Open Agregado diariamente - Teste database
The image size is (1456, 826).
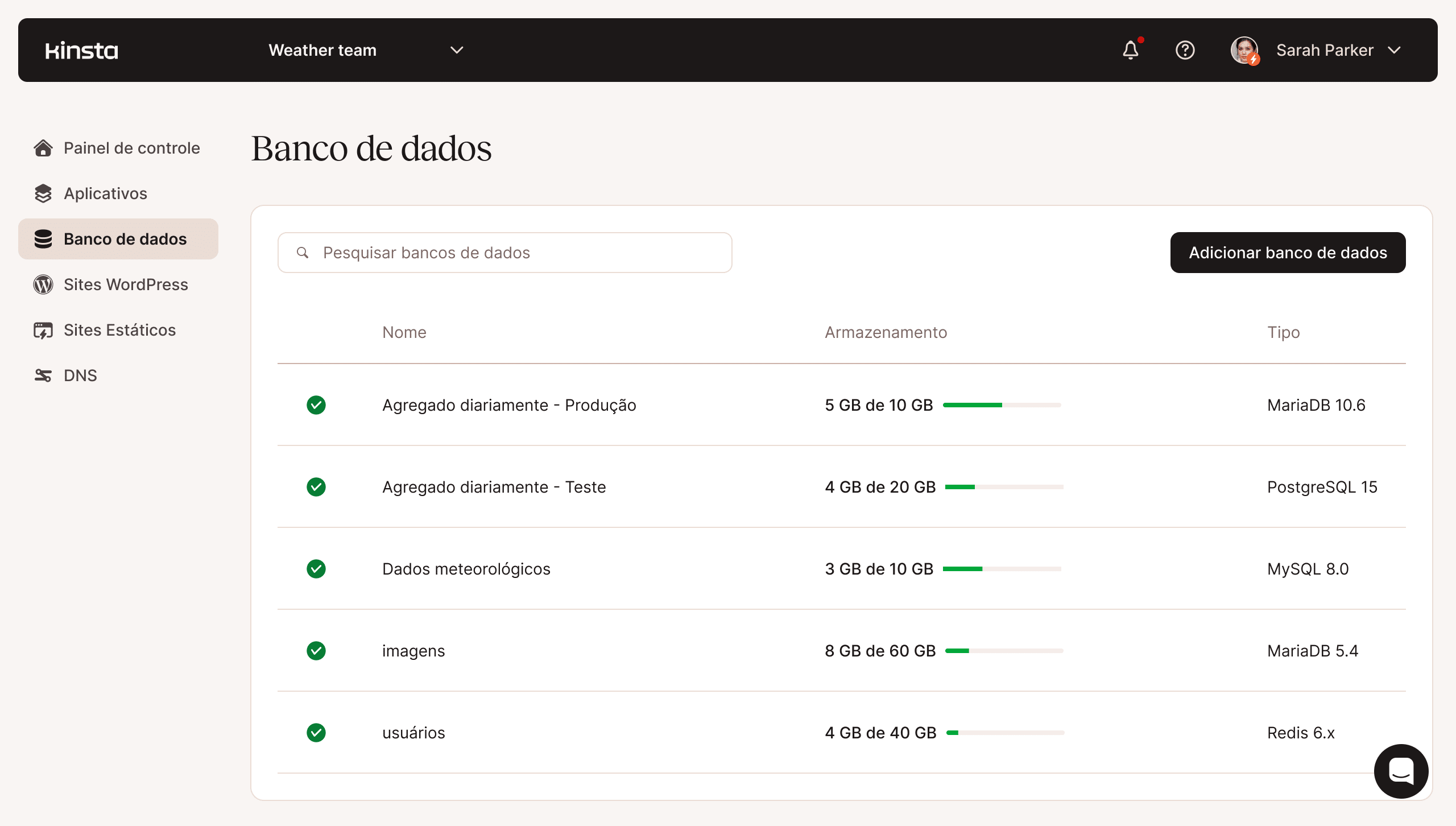[494, 487]
